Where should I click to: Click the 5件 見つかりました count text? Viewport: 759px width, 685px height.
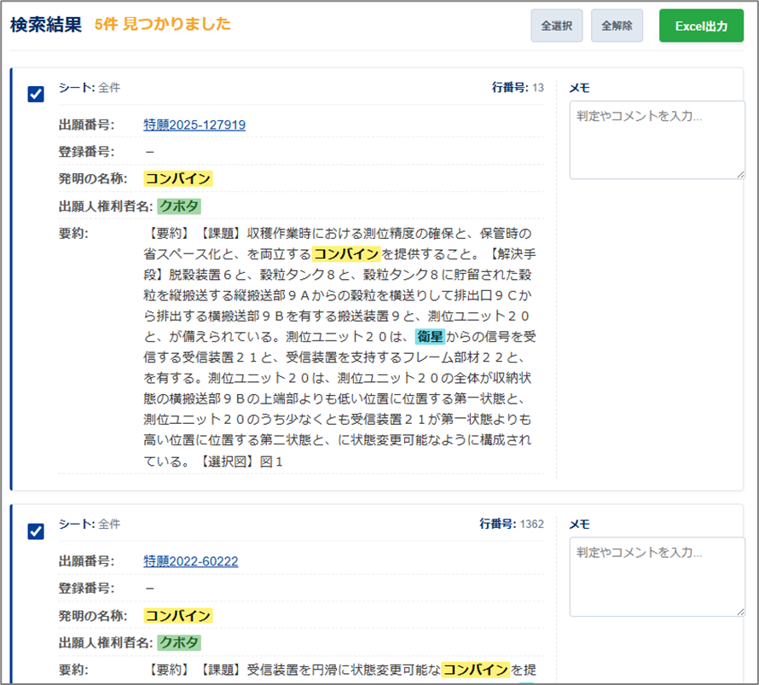click(162, 24)
